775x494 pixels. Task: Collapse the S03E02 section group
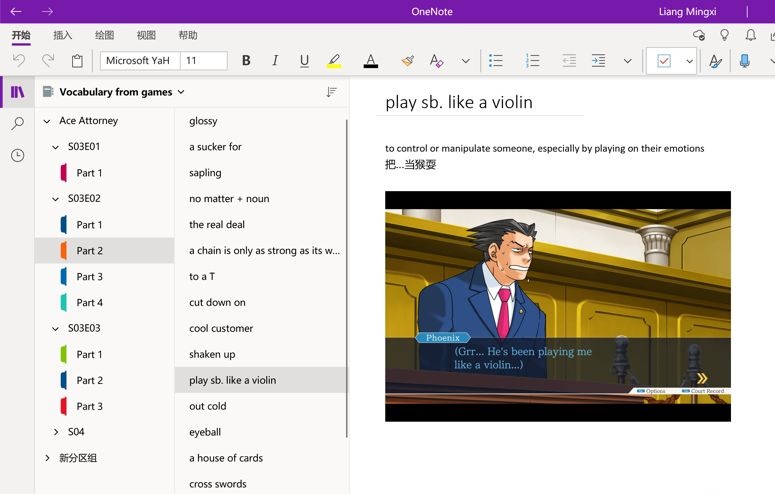pyautogui.click(x=56, y=199)
